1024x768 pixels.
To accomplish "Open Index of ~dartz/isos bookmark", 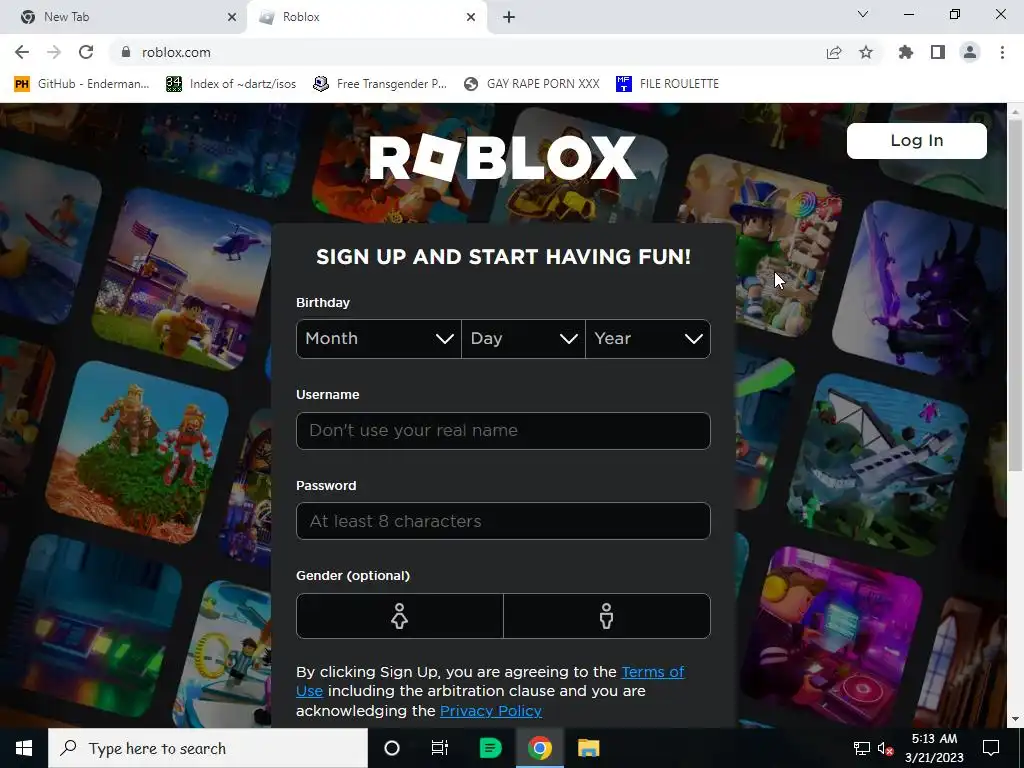I will 231,84.
